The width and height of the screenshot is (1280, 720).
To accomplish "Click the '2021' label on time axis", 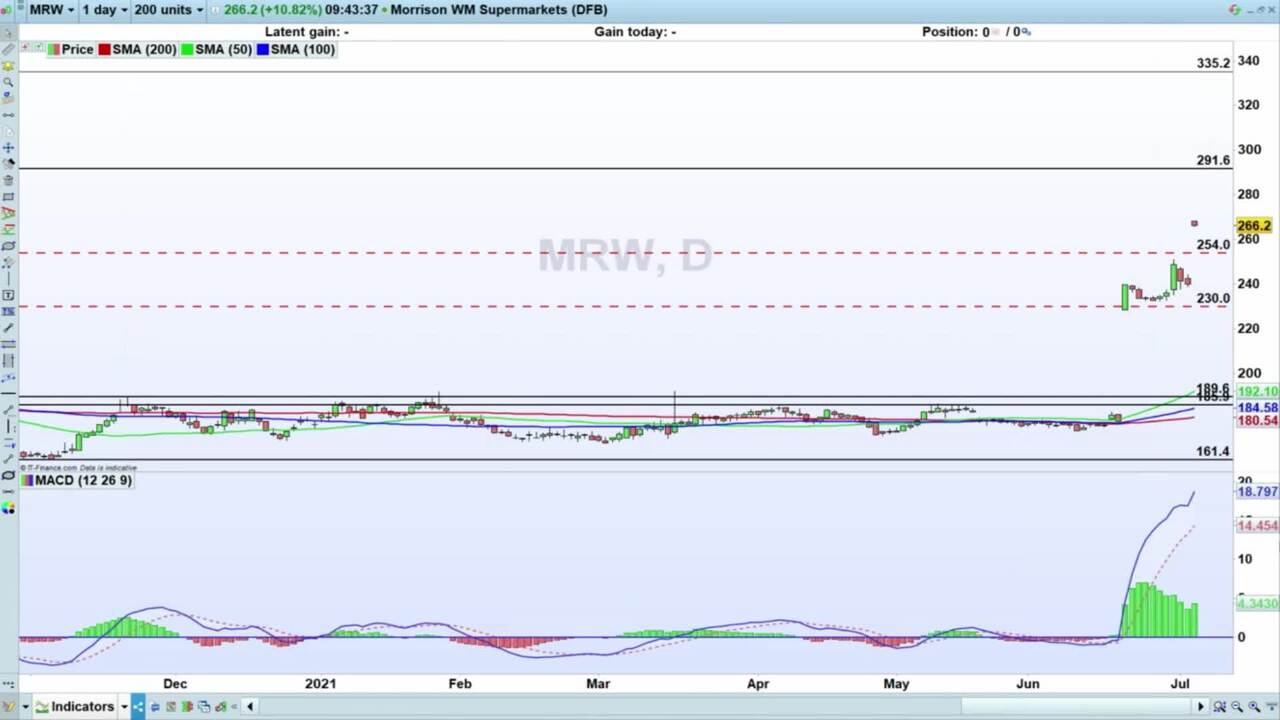I will click(x=321, y=684).
